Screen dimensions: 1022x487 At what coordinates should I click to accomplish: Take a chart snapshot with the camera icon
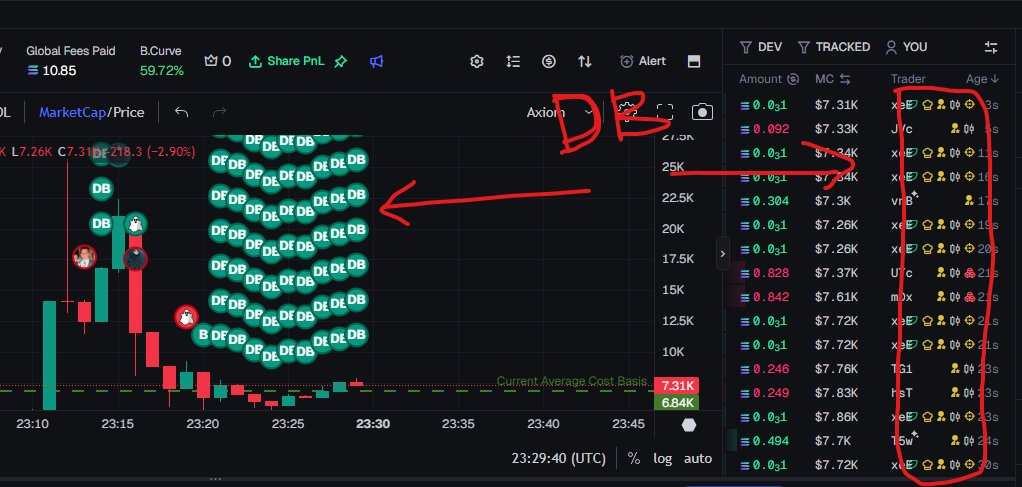click(702, 112)
